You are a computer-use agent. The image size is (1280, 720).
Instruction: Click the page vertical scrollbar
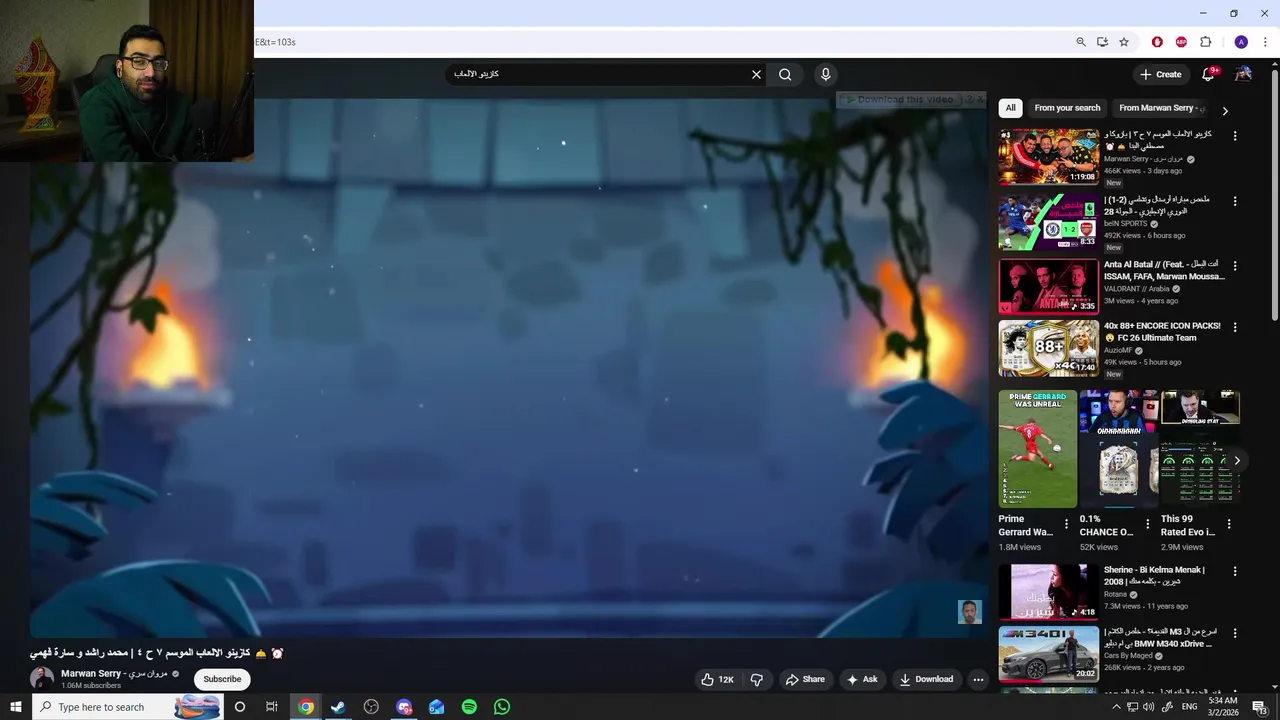(x=1274, y=194)
